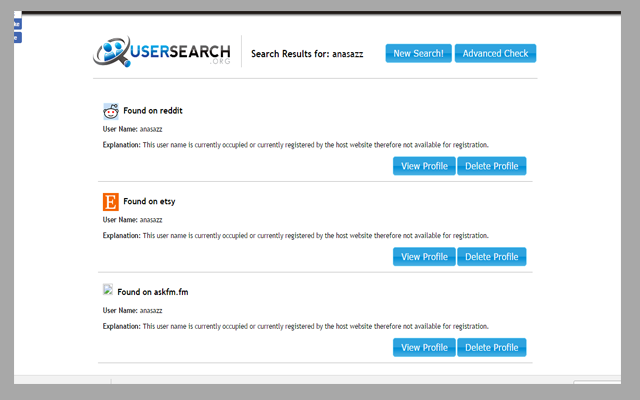
Task: Click the orange Etsy logo icon
Action: 111,201
